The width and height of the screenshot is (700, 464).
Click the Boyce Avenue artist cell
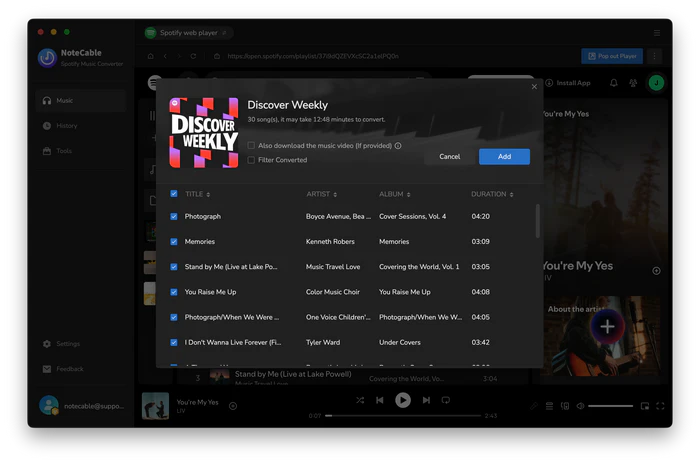pos(338,217)
